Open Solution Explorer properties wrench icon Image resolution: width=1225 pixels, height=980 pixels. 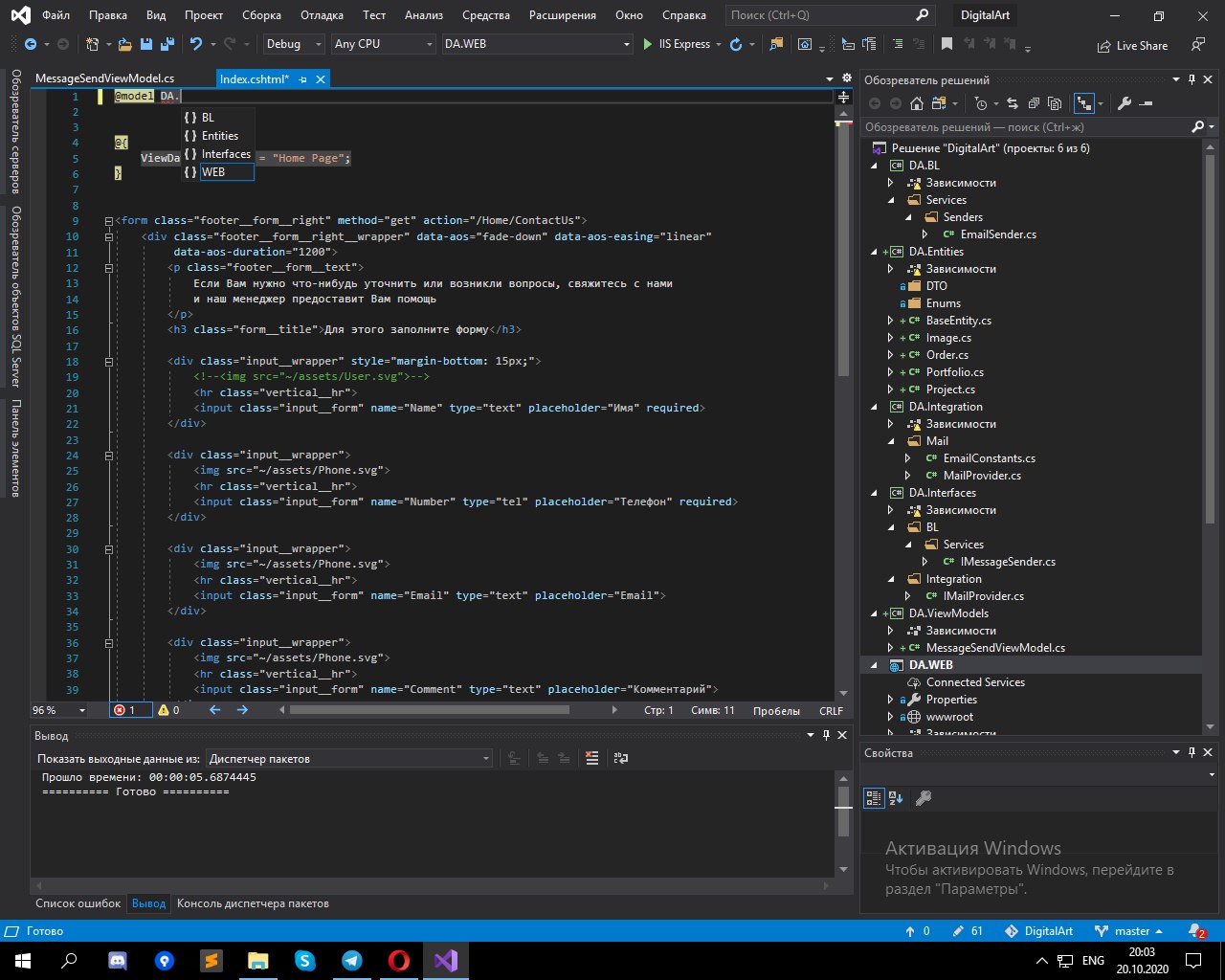(1125, 103)
